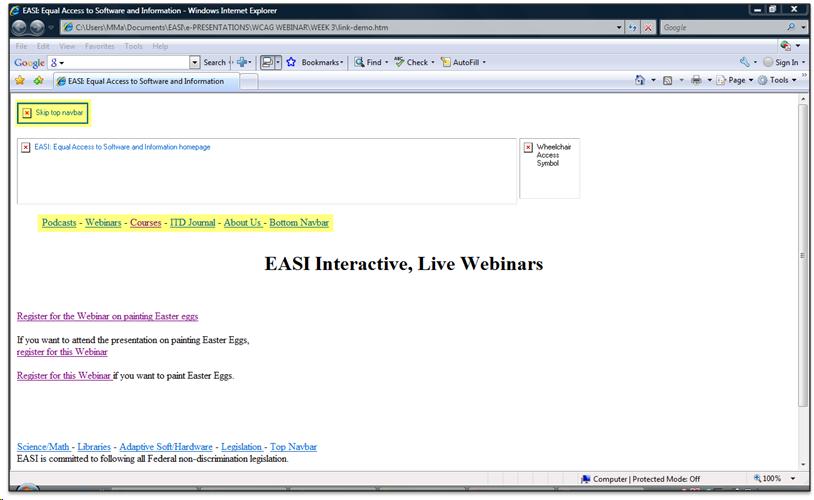Click the Webinars navbar link
The height and width of the screenshot is (500, 814).
[103, 223]
